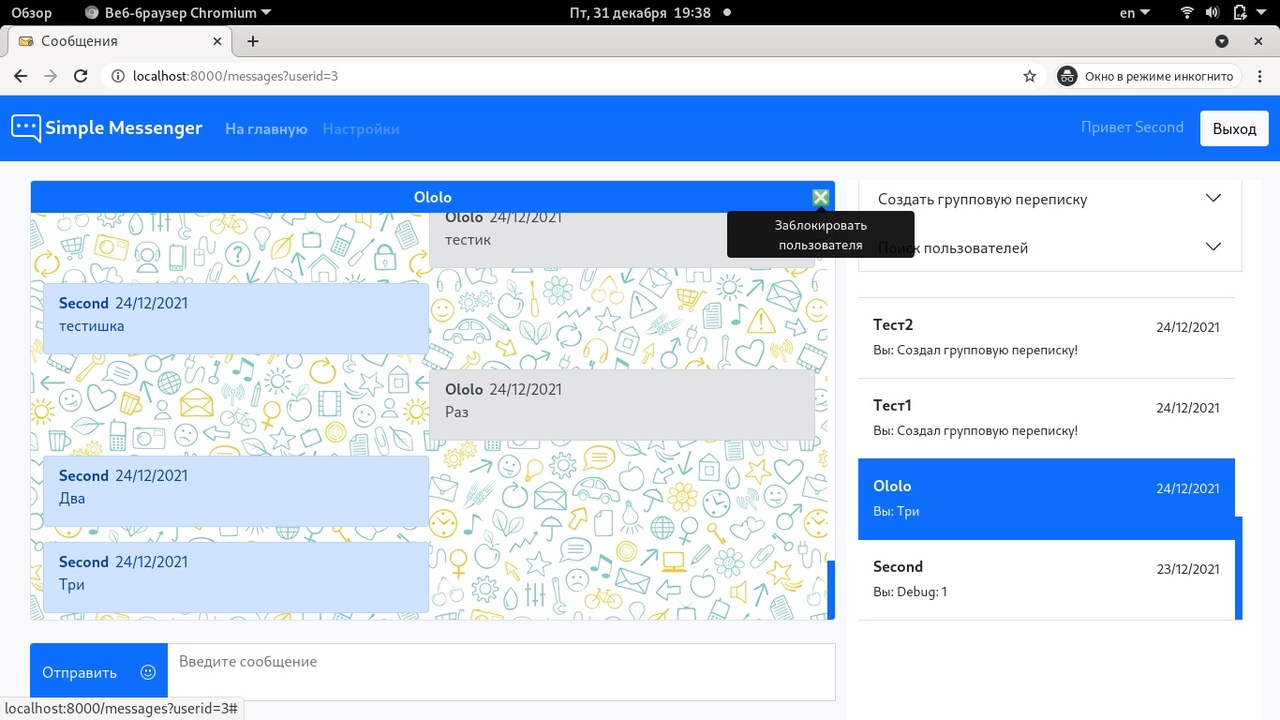Image resolution: width=1280 pixels, height=720 pixels.
Task: Click the Simple Messenger chat bubble logo
Action: [26, 128]
